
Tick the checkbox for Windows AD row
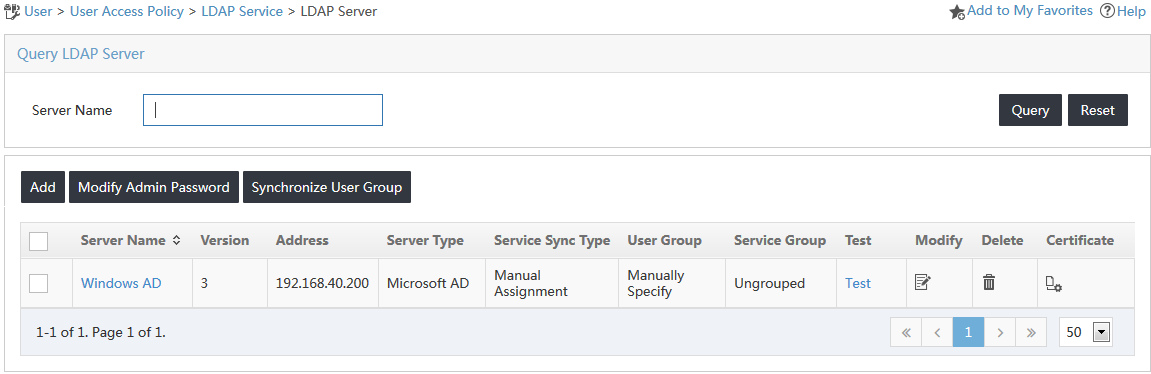point(38,283)
